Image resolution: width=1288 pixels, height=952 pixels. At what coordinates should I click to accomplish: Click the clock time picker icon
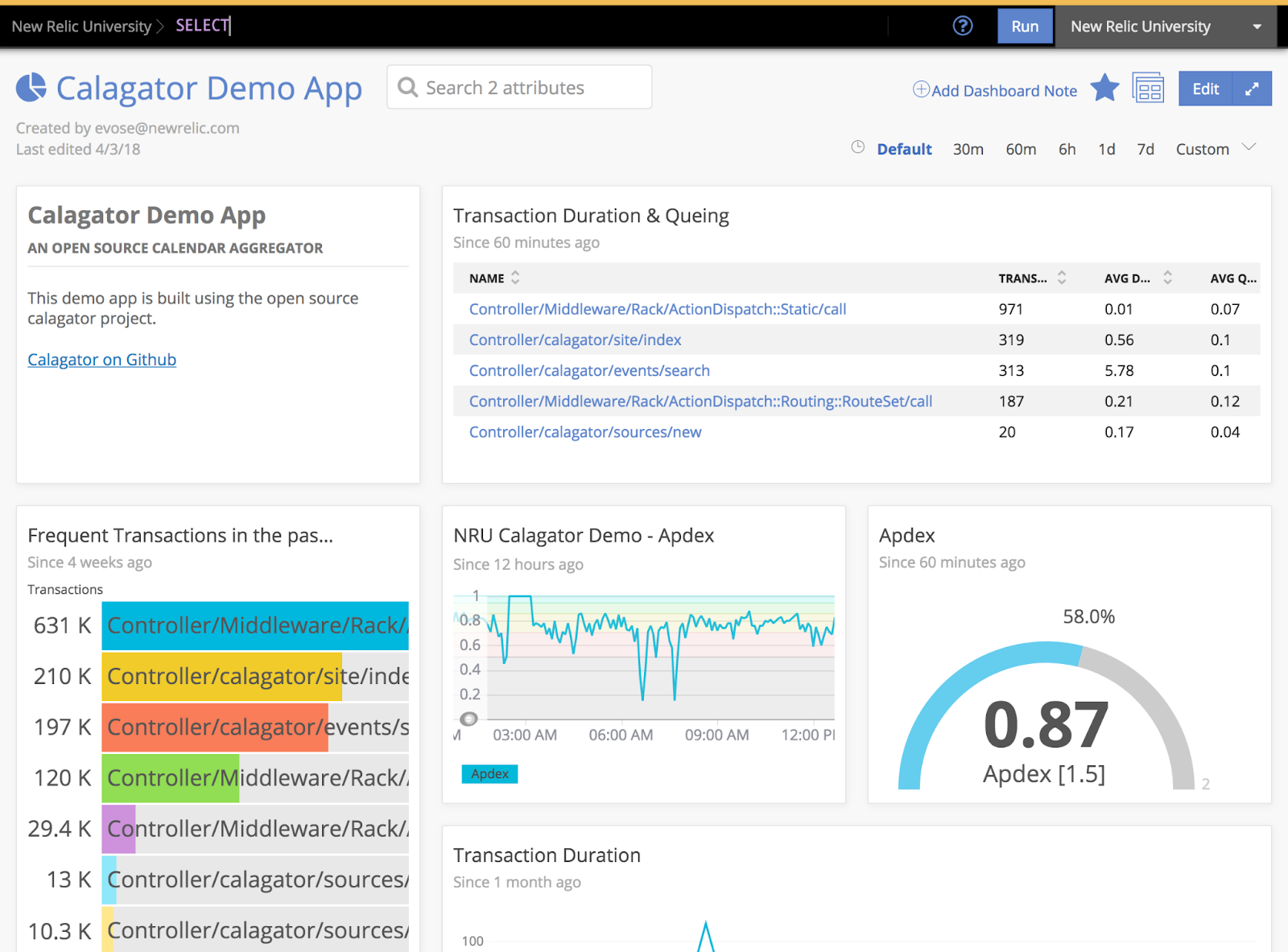[x=858, y=147]
